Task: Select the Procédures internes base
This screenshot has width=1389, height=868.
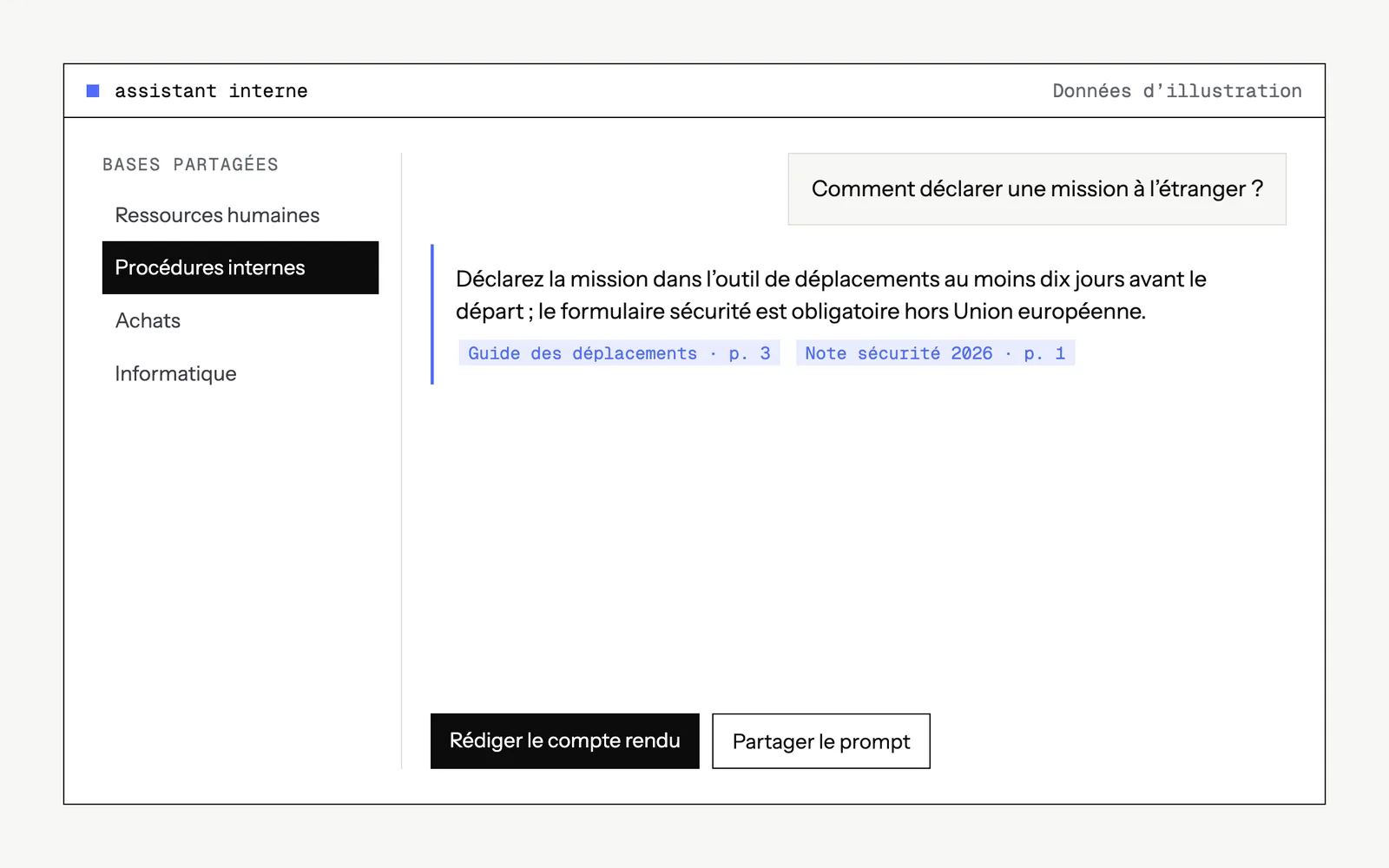Action: tap(240, 267)
